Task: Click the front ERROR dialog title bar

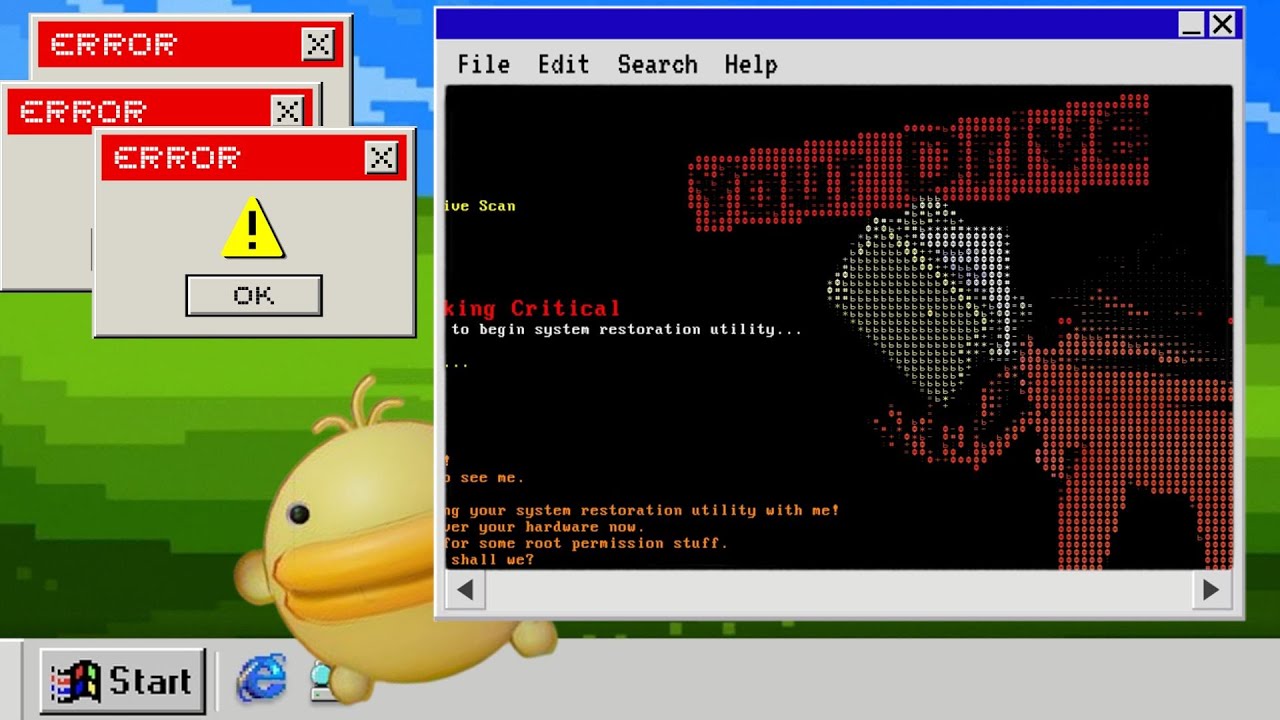Action: pyautogui.click(x=253, y=158)
